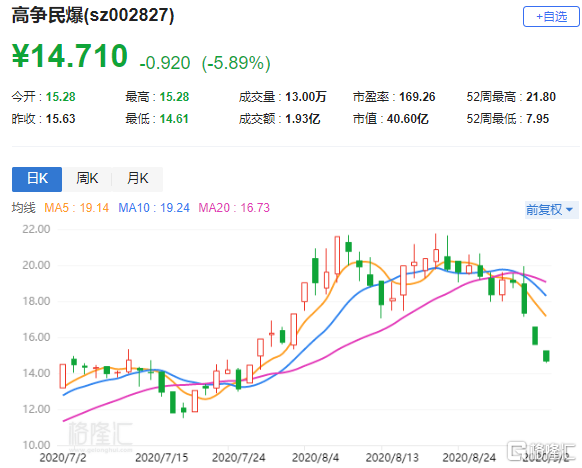This screenshot has height=468, width=582.
Task: Click the 10.00 y-axis label
Action: [36, 445]
